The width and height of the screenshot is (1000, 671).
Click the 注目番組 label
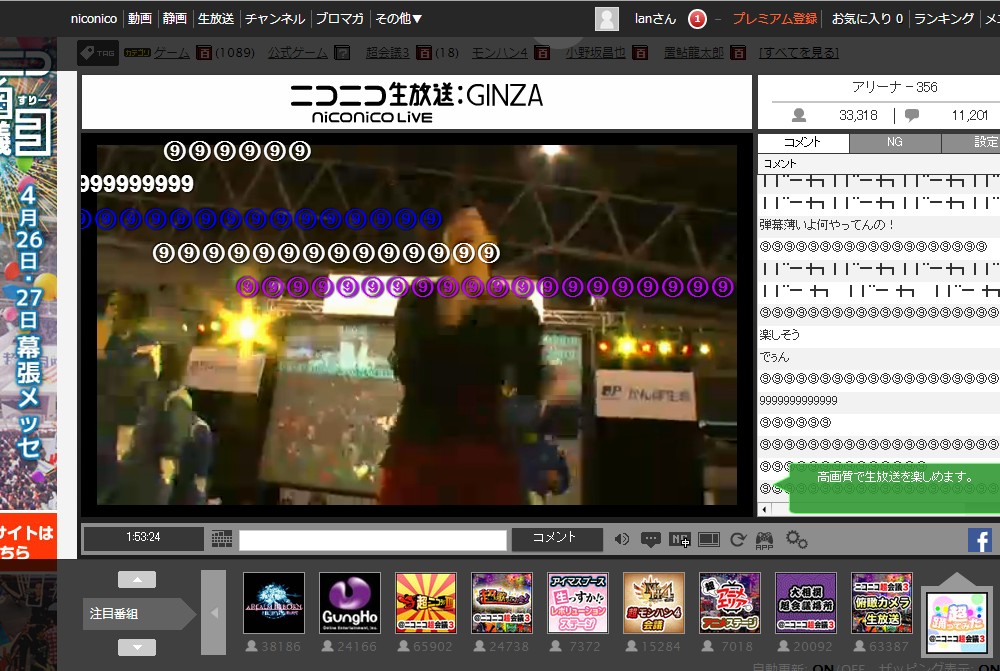(x=114, y=614)
